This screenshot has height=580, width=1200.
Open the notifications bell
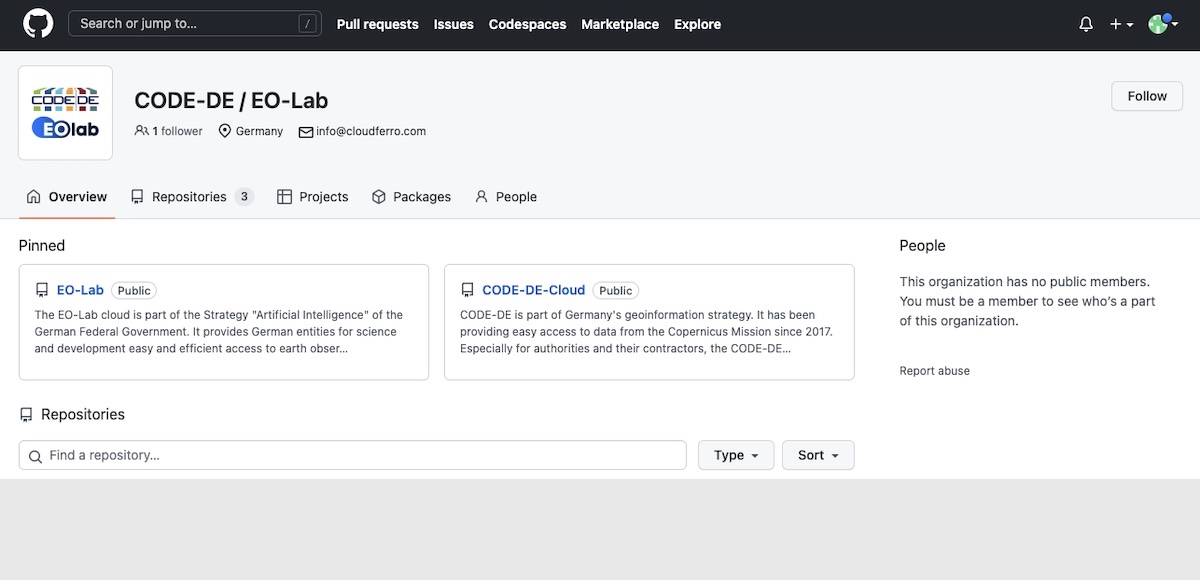coord(1085,23)
